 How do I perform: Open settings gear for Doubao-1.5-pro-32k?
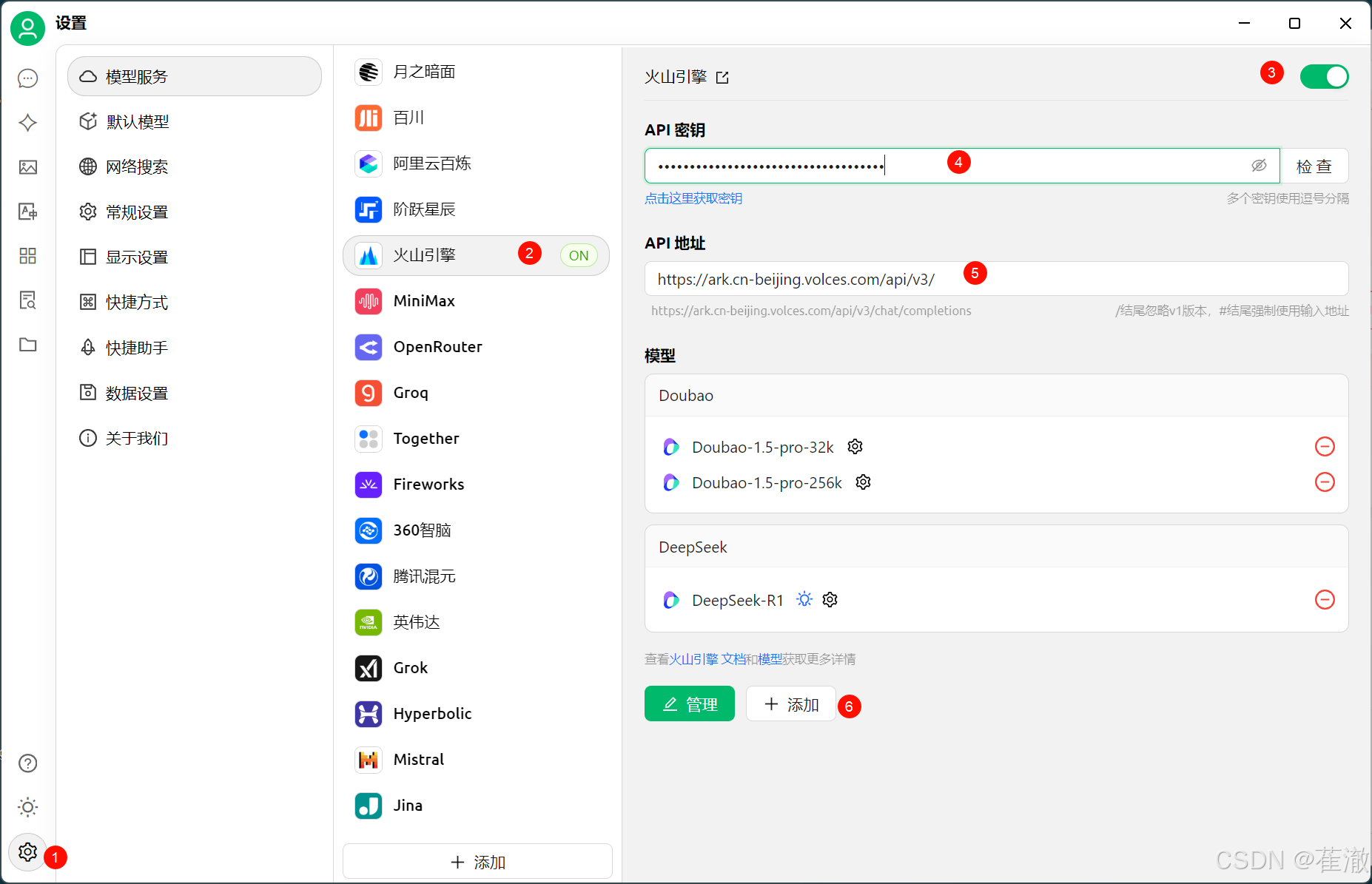point(855,447)
